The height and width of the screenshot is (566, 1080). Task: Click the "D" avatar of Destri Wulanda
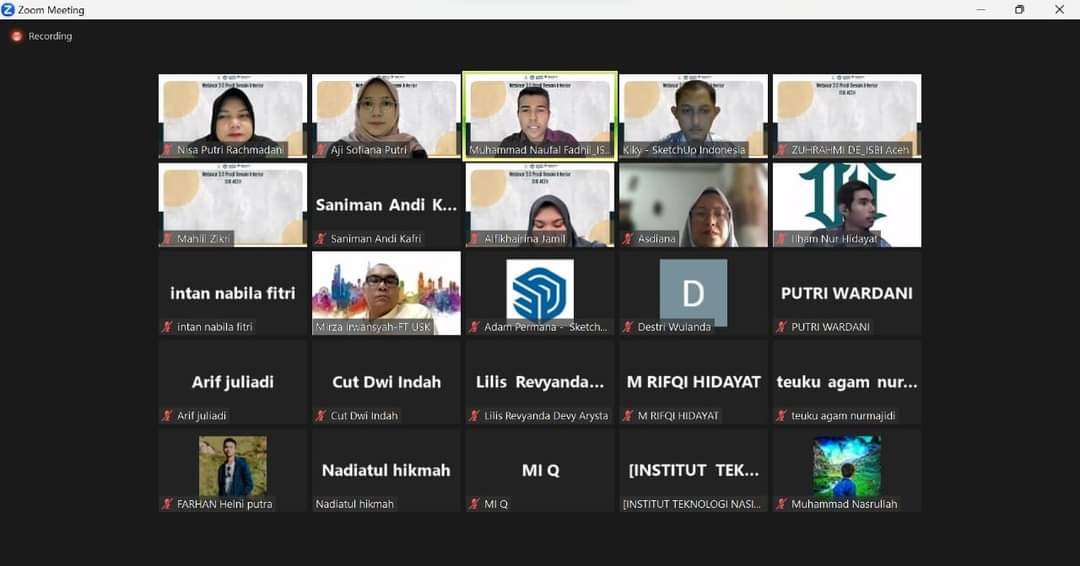(x=693, y=292)
